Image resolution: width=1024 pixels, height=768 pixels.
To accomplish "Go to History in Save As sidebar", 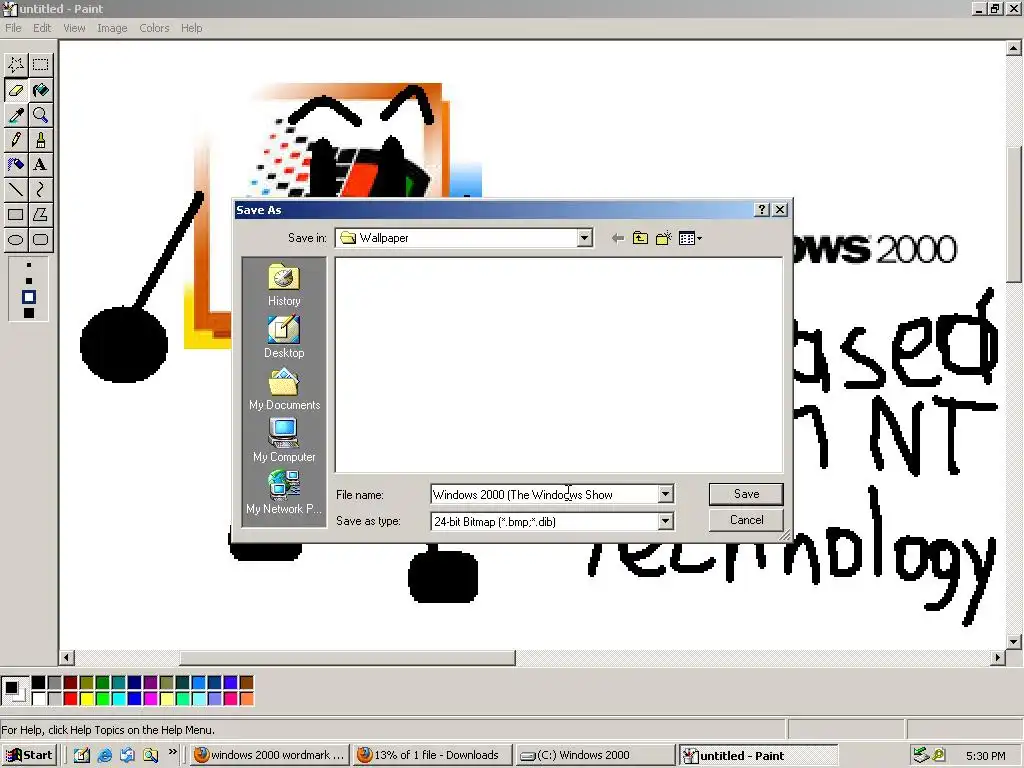I will coord(283,285).
